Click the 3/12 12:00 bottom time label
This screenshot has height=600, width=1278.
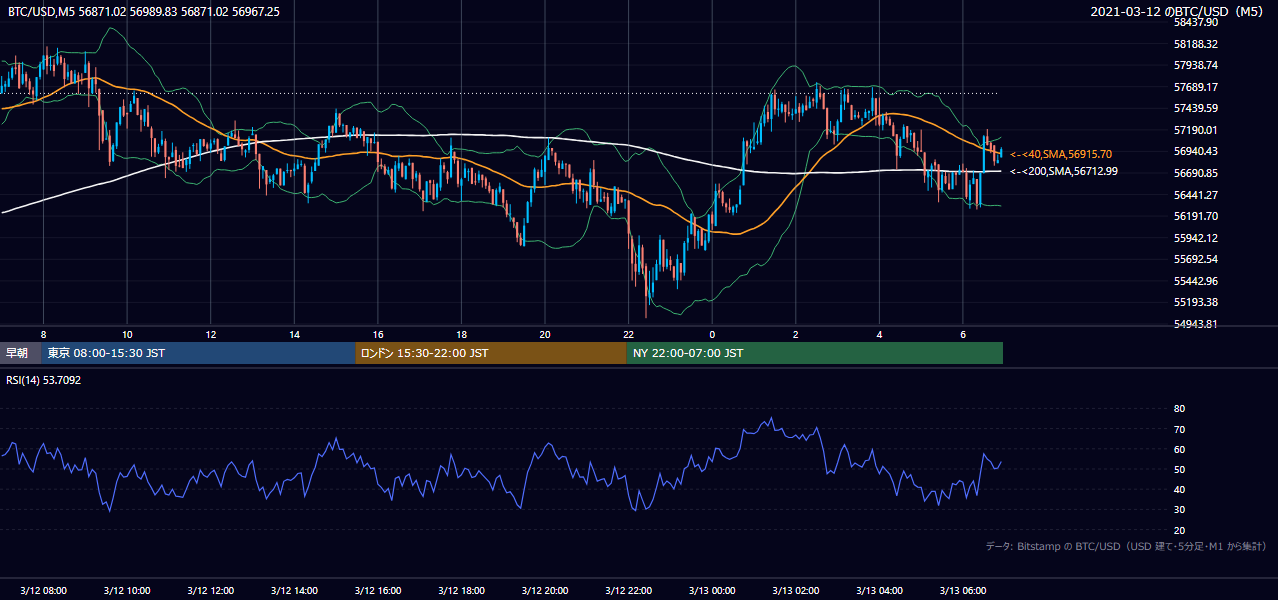pos(210,590)
